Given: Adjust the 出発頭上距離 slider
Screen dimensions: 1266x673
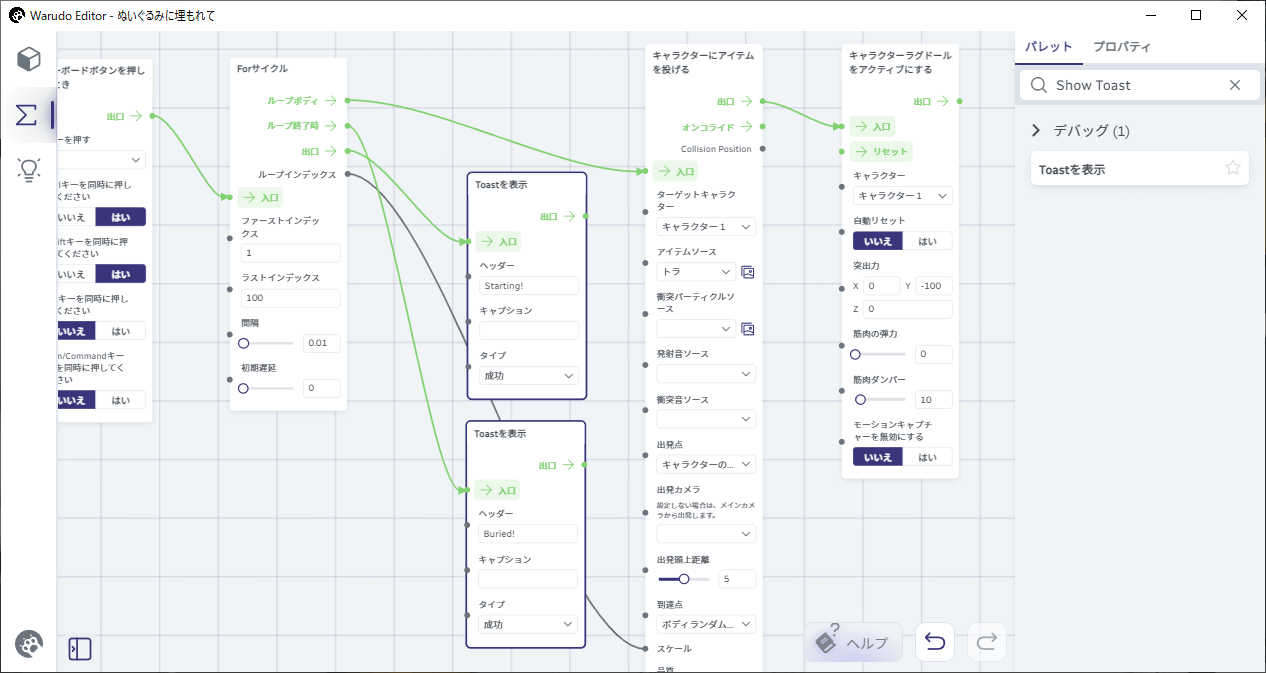Looking at the screenshot, I should (685, 578).
